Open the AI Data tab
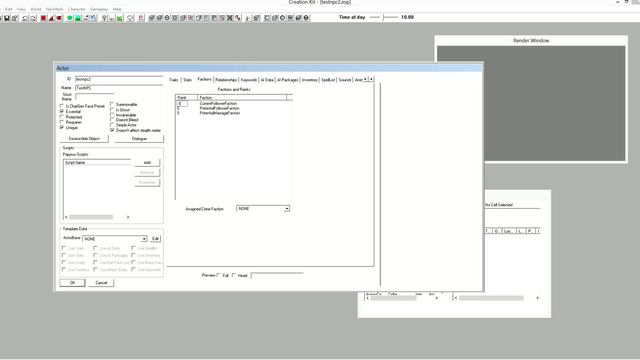The image size is (640, 360). [x=267, y=80]
